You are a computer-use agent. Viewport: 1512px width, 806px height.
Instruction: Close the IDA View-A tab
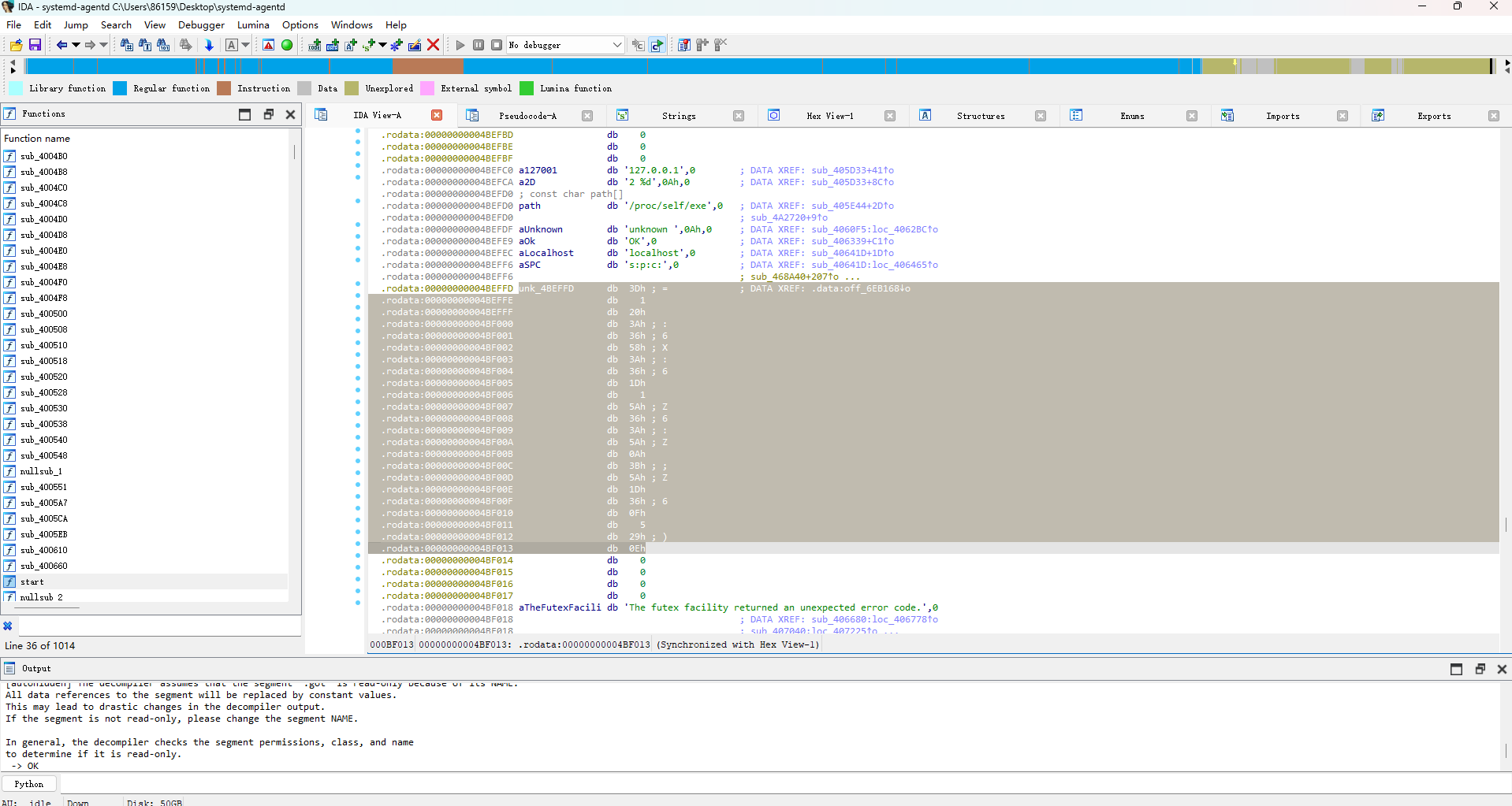(437, 115)
